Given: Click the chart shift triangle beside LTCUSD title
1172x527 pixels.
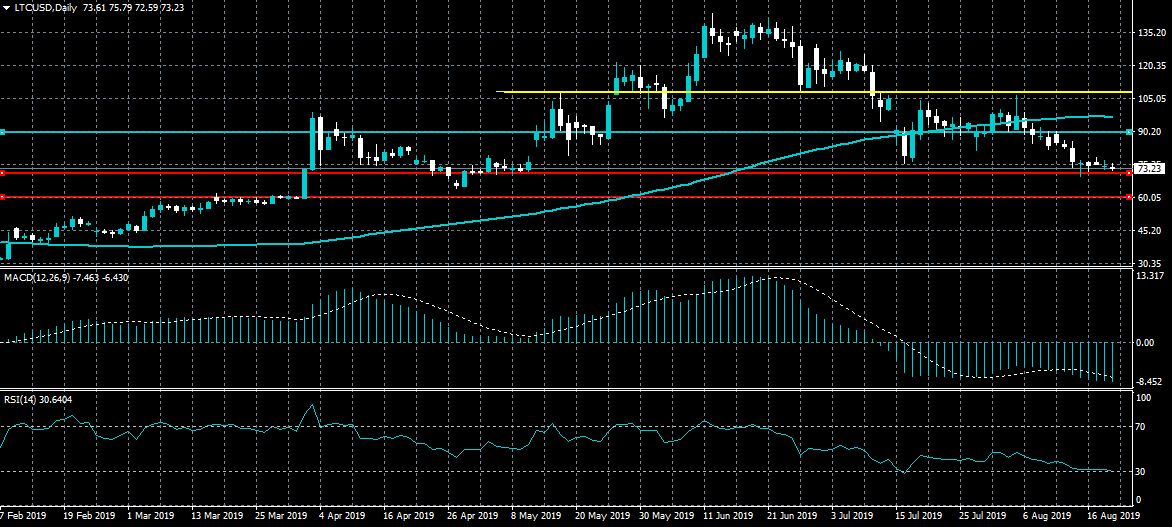Looking at the screenshot, I should (x=7, y=7).
